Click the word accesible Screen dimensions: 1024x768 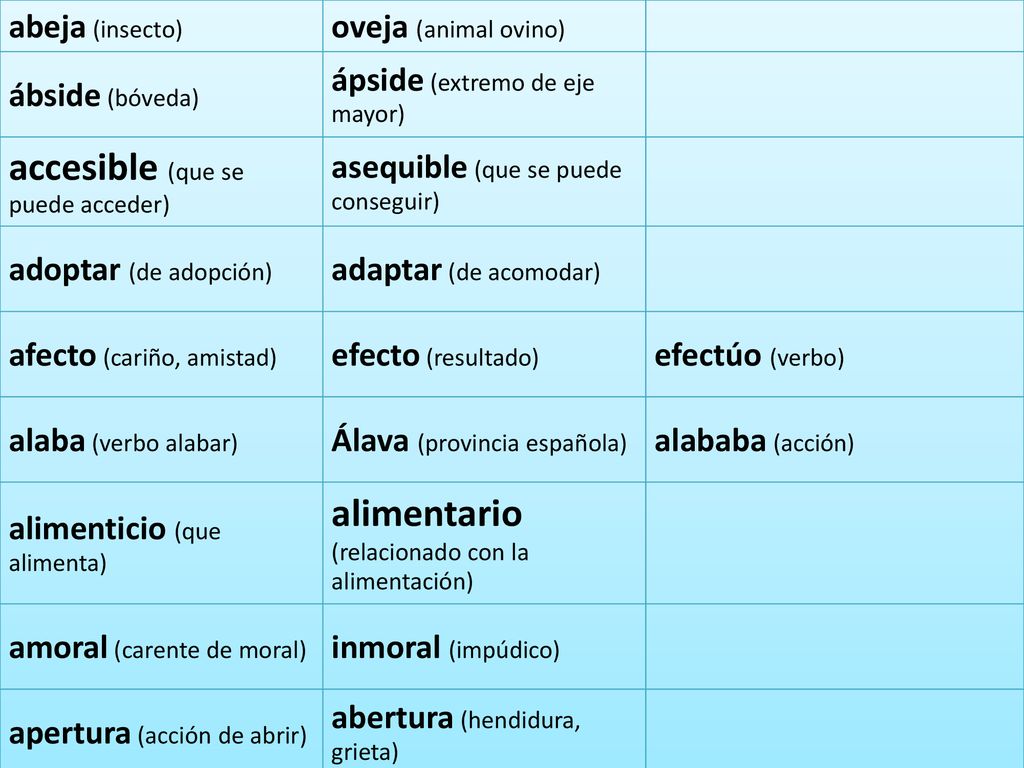point(83,168)
